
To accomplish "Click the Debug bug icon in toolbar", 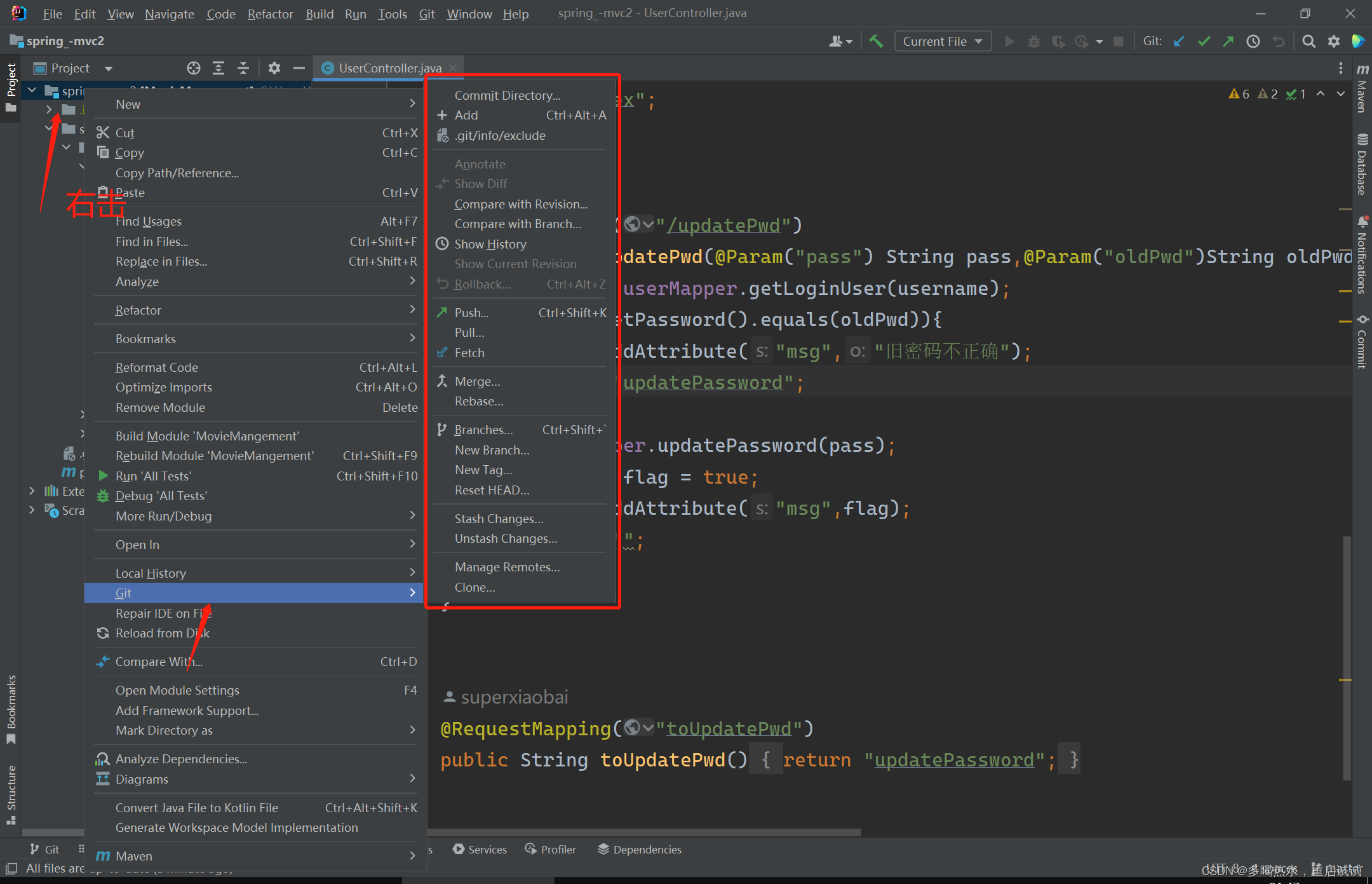I will pos(1034,41).
